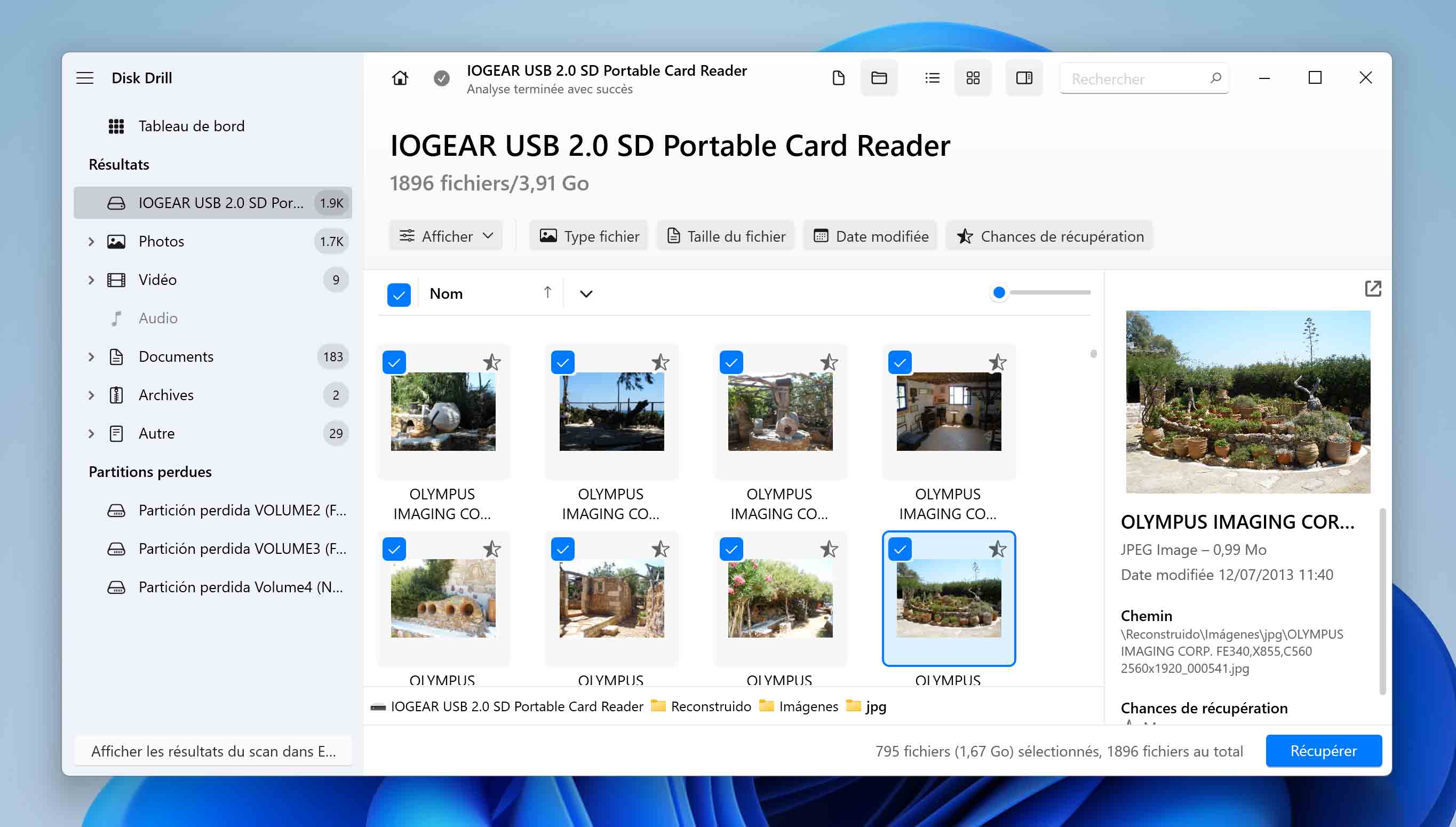Switch to folder view icon
Screen dimensions: 1456x827
[879, 78]
